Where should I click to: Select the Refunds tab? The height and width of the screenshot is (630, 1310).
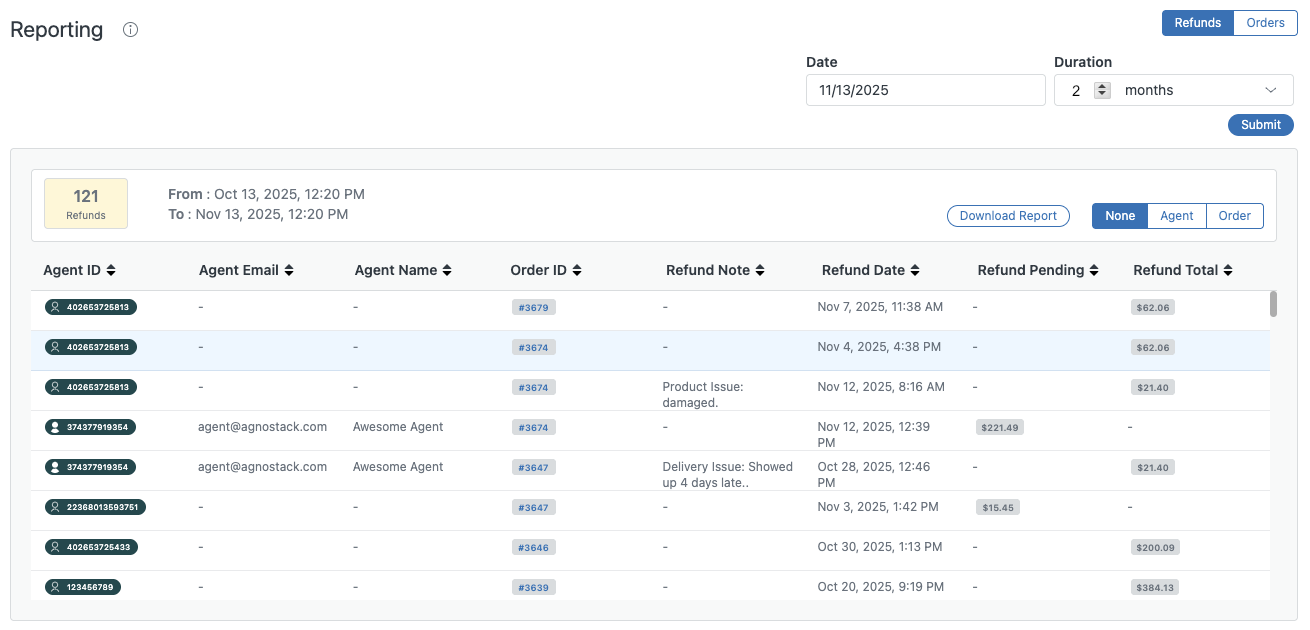[x=1197, y=22]
